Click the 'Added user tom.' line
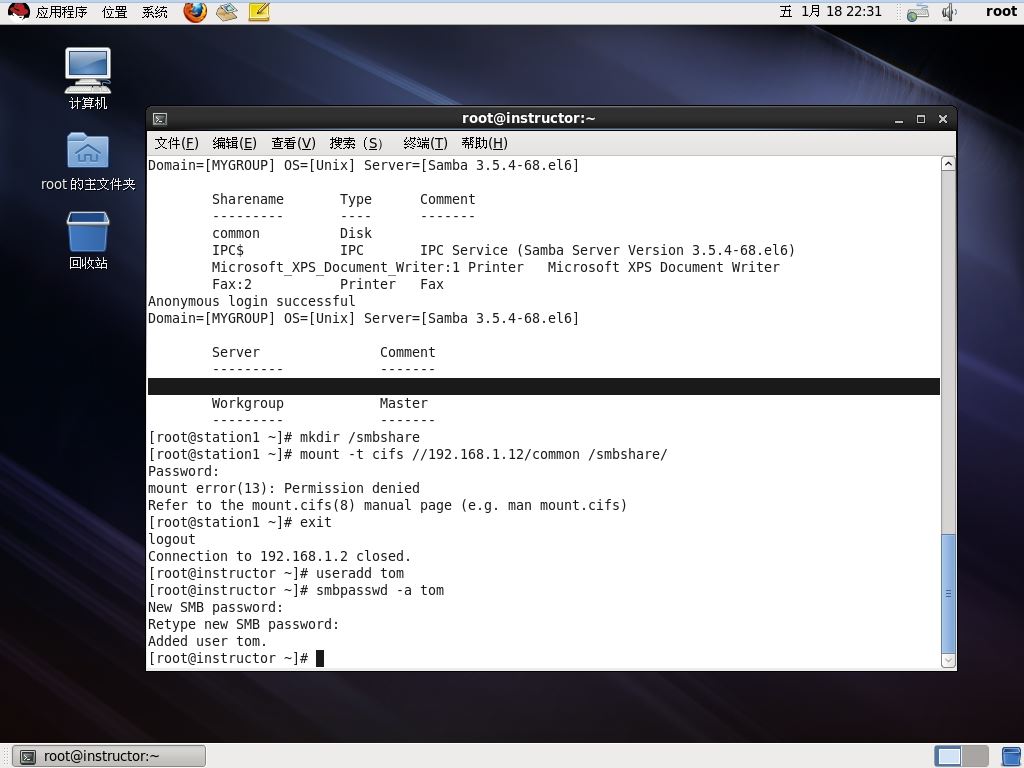Screen dimensions: 1024x768 coord(208,641)
